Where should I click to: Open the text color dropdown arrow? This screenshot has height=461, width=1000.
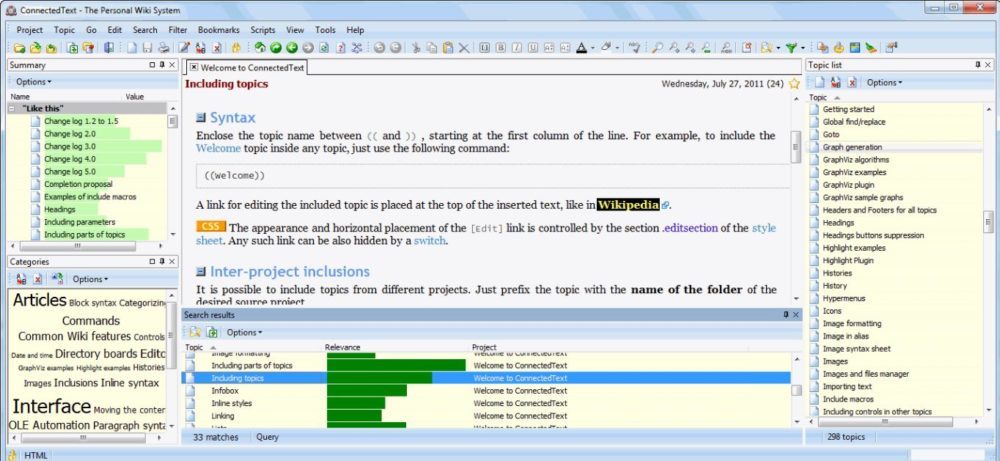[593, 47]
